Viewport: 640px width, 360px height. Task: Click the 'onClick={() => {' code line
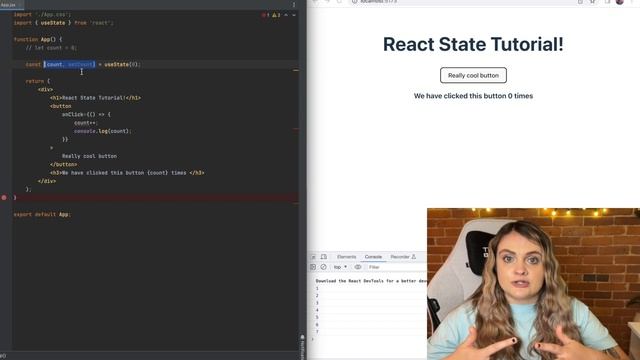pos(86,114)
